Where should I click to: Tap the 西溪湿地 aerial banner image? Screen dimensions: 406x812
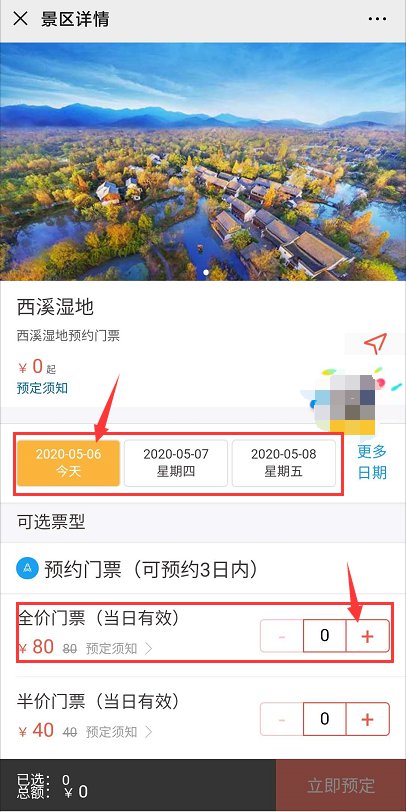point(203,162)
